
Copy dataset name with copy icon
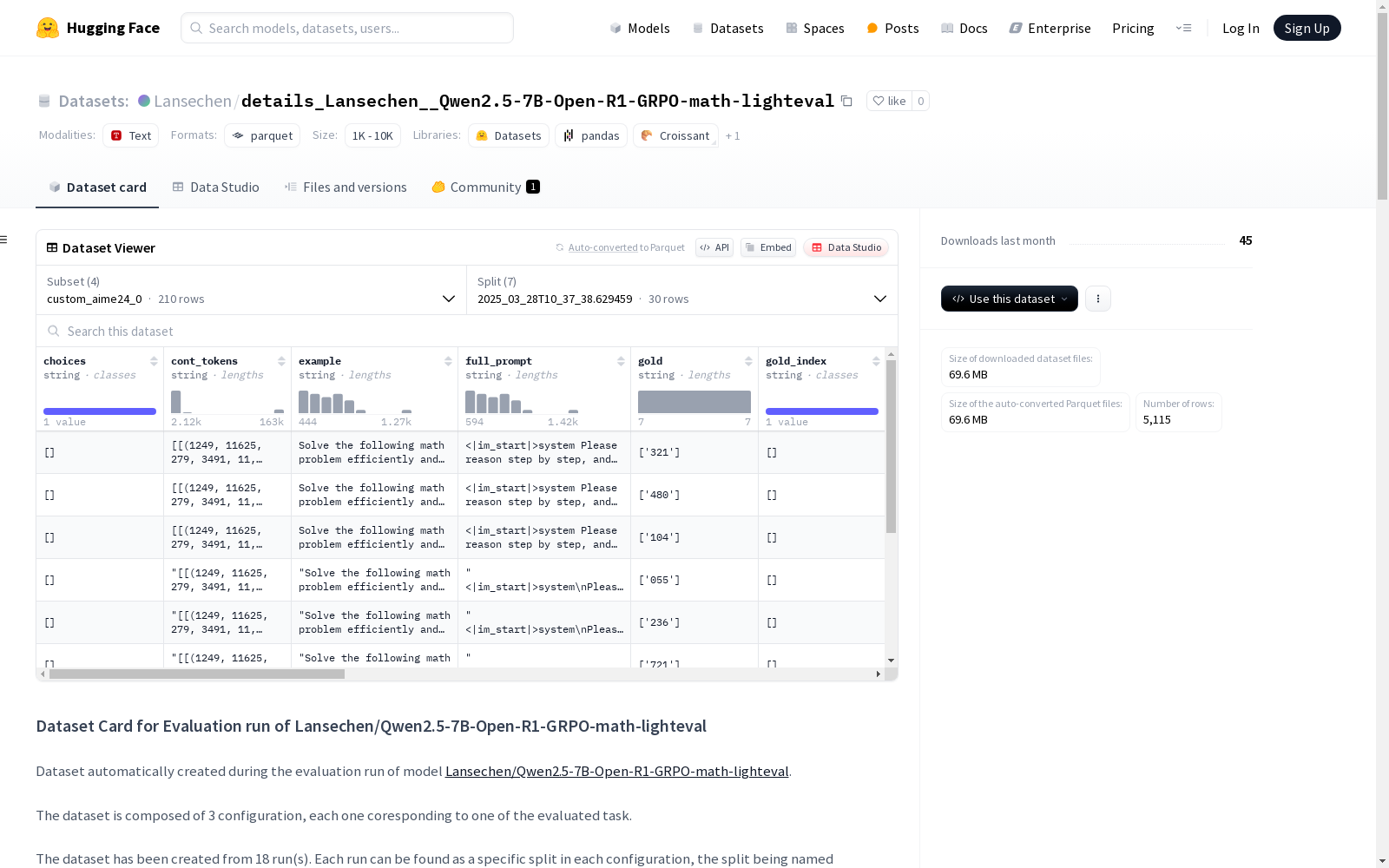[846, 101]
